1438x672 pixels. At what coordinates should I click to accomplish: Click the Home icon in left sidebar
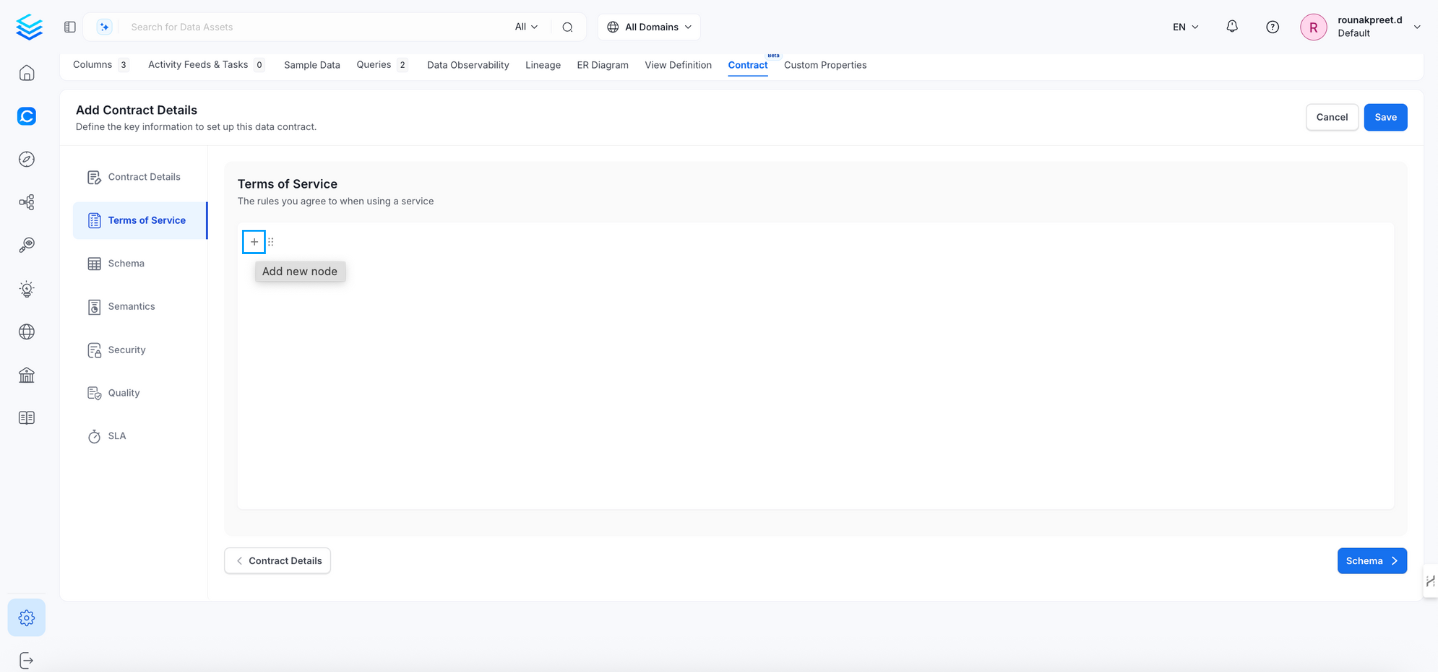[27, 73]
